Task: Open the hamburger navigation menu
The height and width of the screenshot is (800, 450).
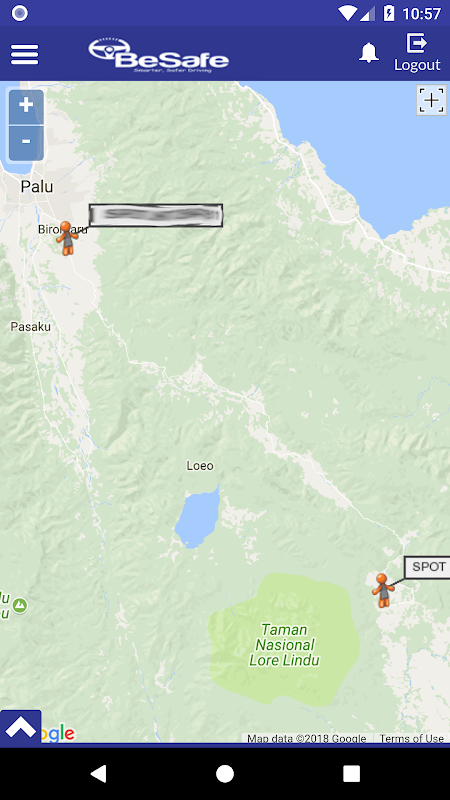Action: pyautogui.click(x=24, y=54)
